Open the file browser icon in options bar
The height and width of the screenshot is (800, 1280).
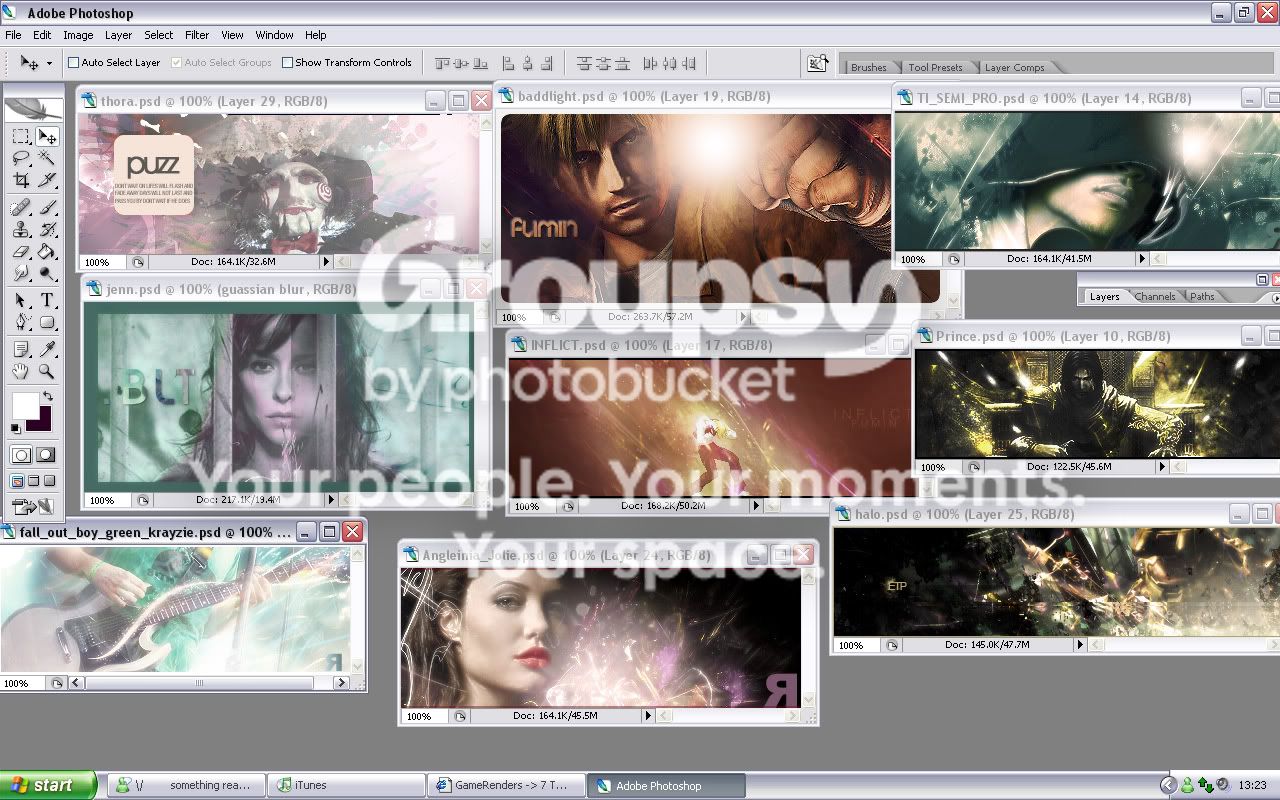pos(818,63)
